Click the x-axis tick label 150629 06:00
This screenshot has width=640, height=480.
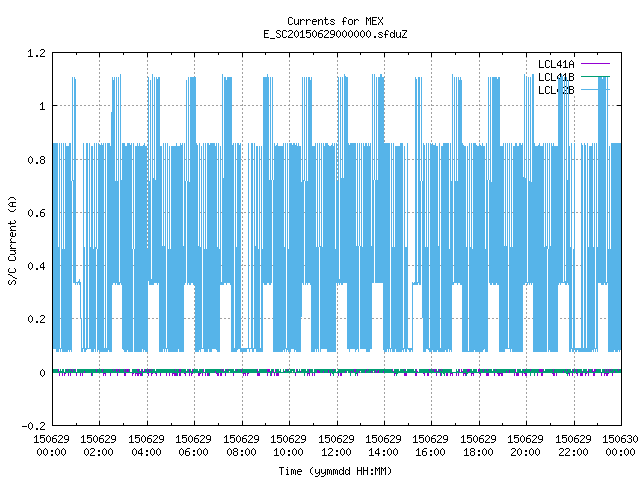tap(193, 446)
